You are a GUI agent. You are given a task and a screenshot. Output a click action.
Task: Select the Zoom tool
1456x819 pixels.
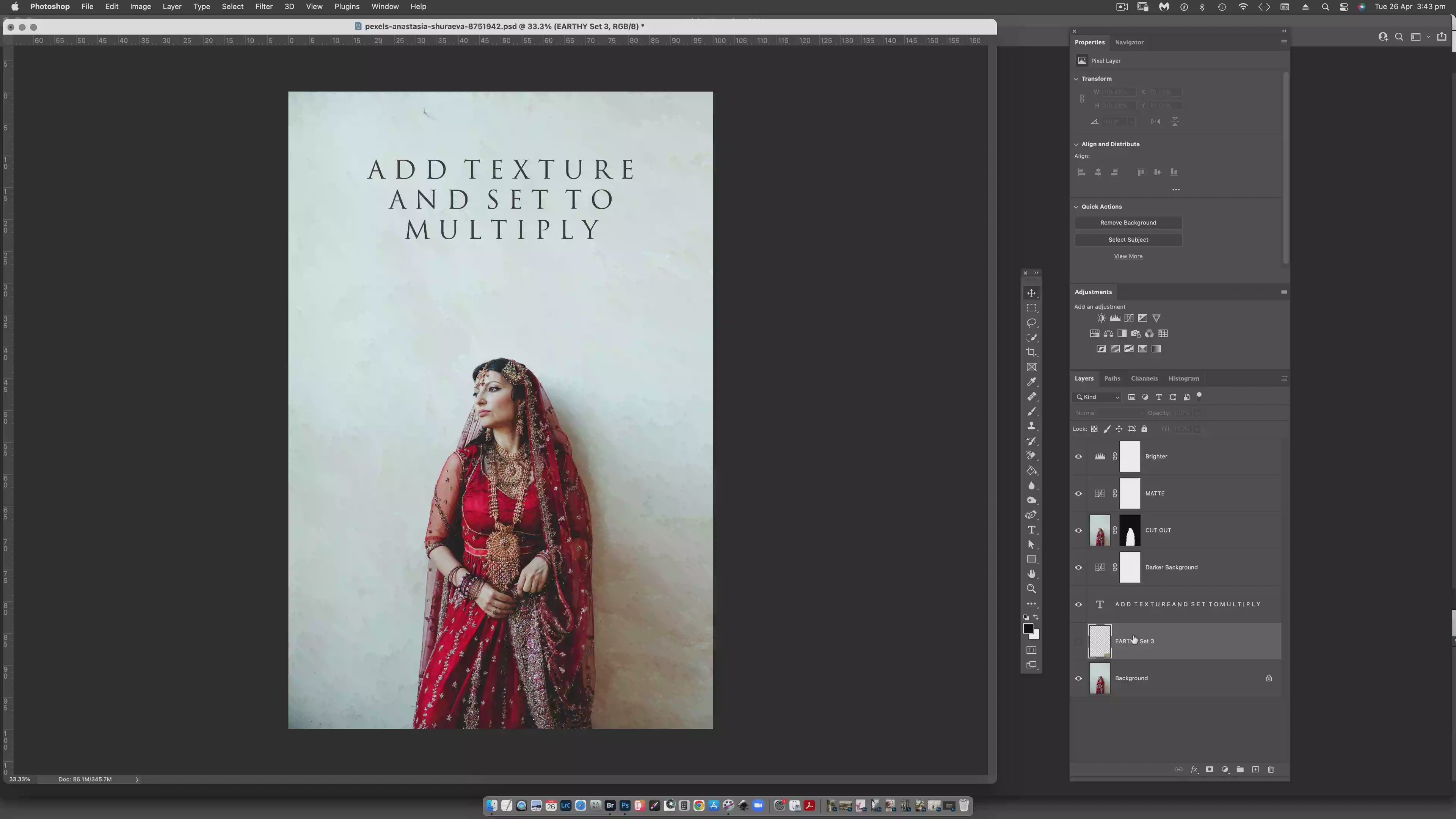point(1031,589)
